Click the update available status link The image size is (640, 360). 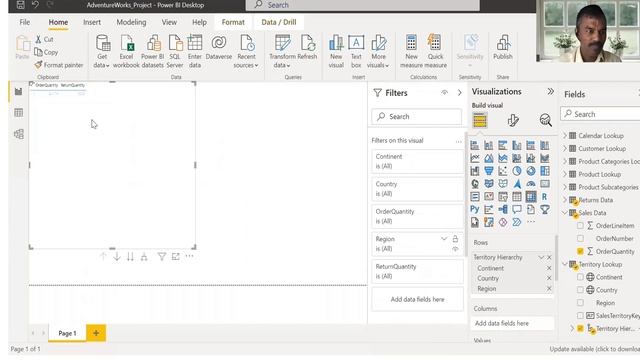[594, 349]
